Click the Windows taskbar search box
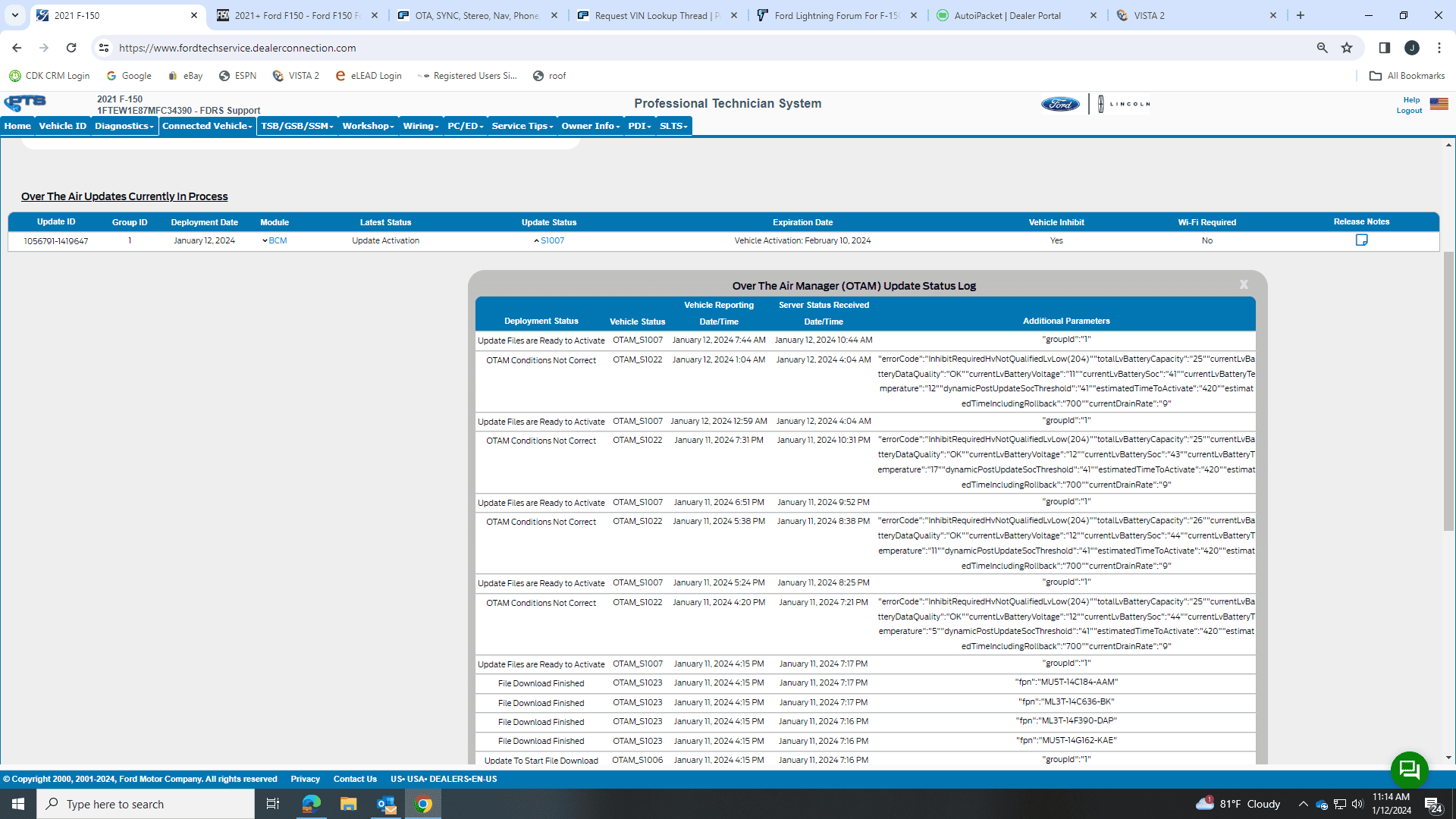 pos(146,804)
